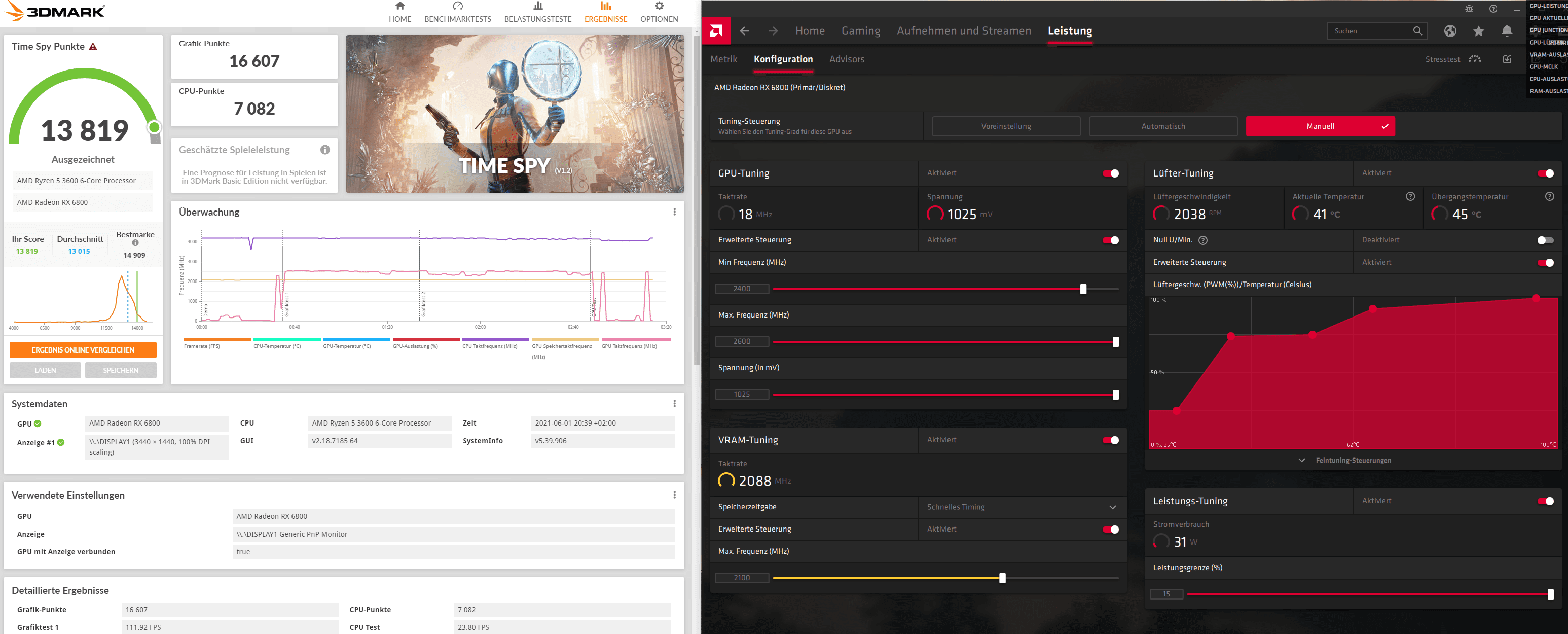Open Radeon notifications bell

(1507, 31)
